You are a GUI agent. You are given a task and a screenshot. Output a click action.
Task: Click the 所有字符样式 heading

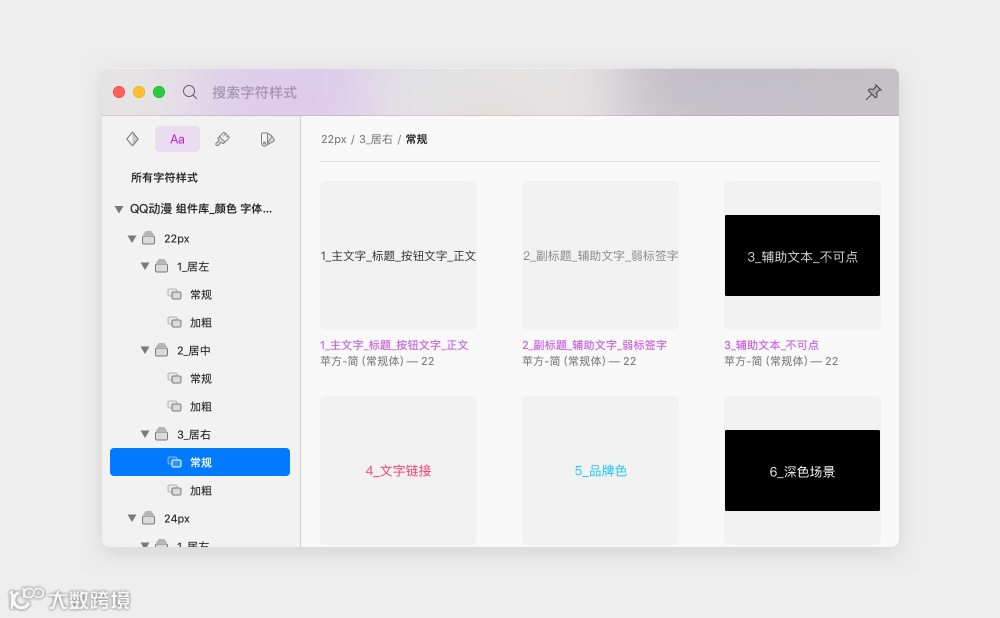click(x=164, y=177)
